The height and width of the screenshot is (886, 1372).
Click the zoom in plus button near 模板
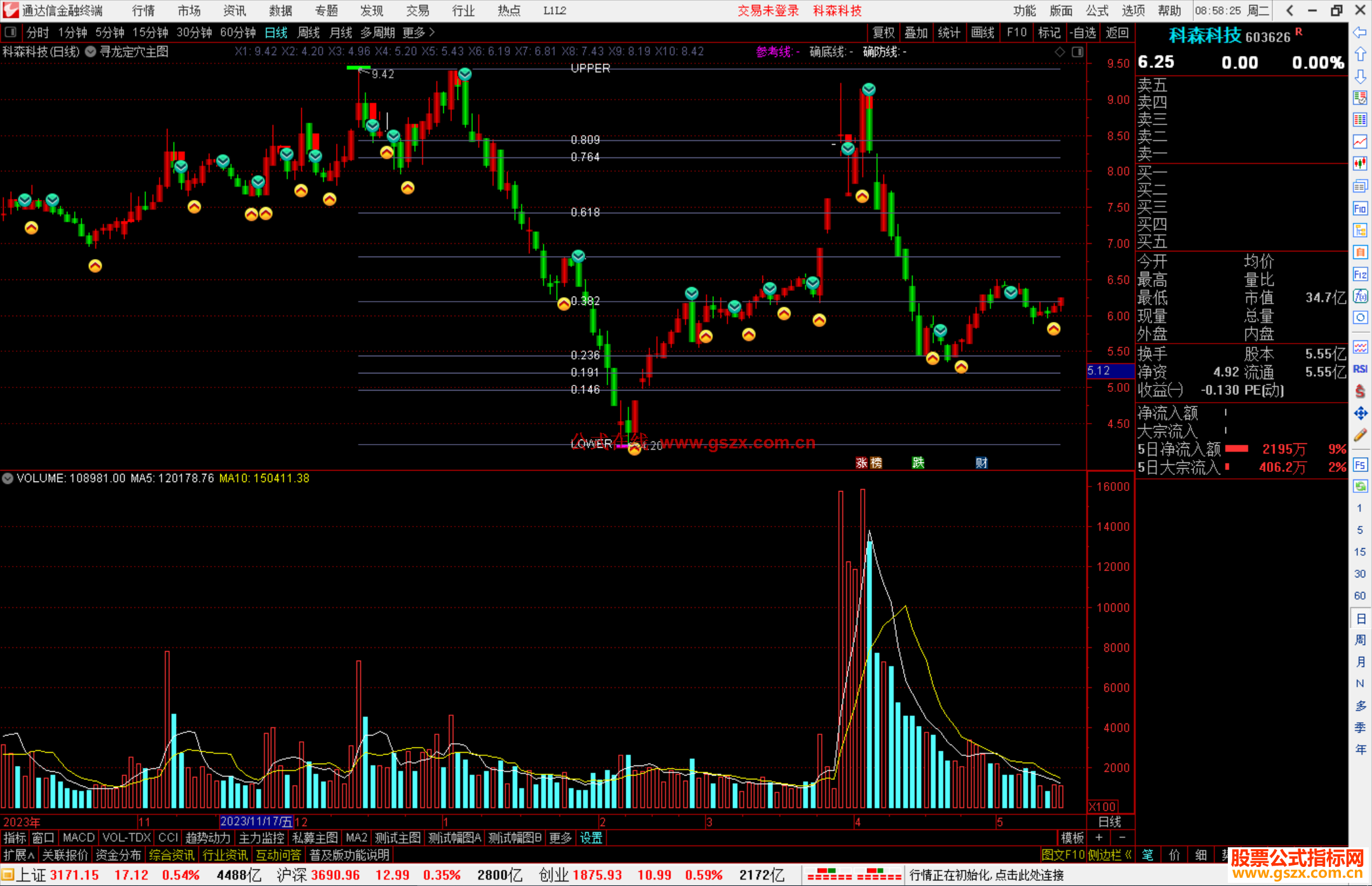(x=1099, y=838)
